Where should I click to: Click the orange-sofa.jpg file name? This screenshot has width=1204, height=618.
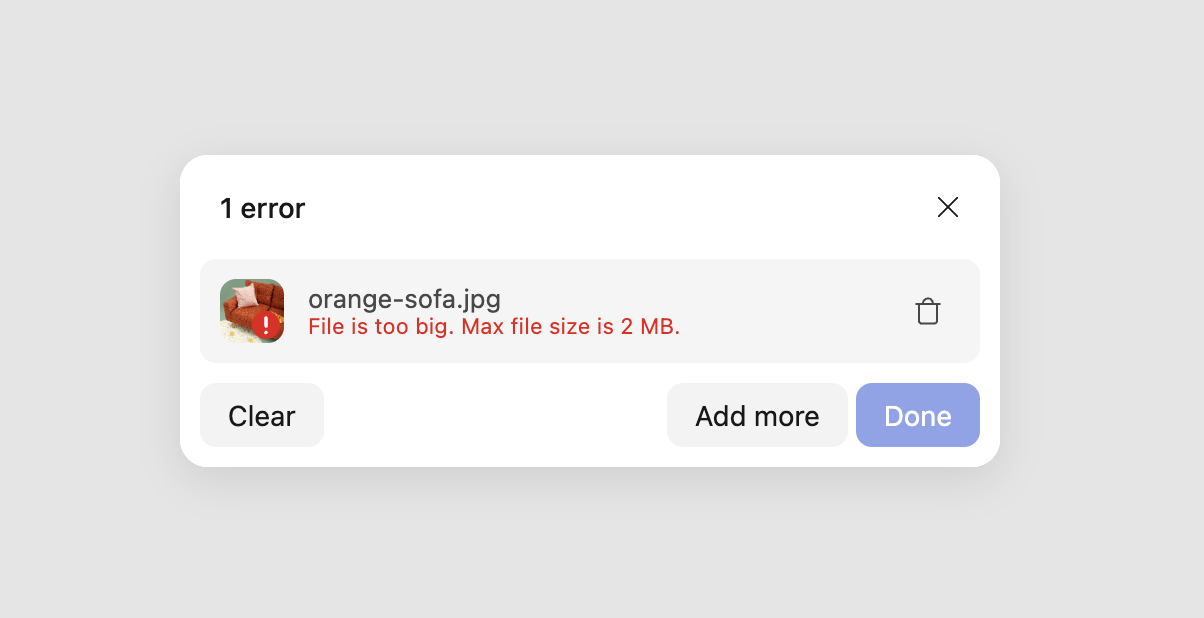(404, 298)
